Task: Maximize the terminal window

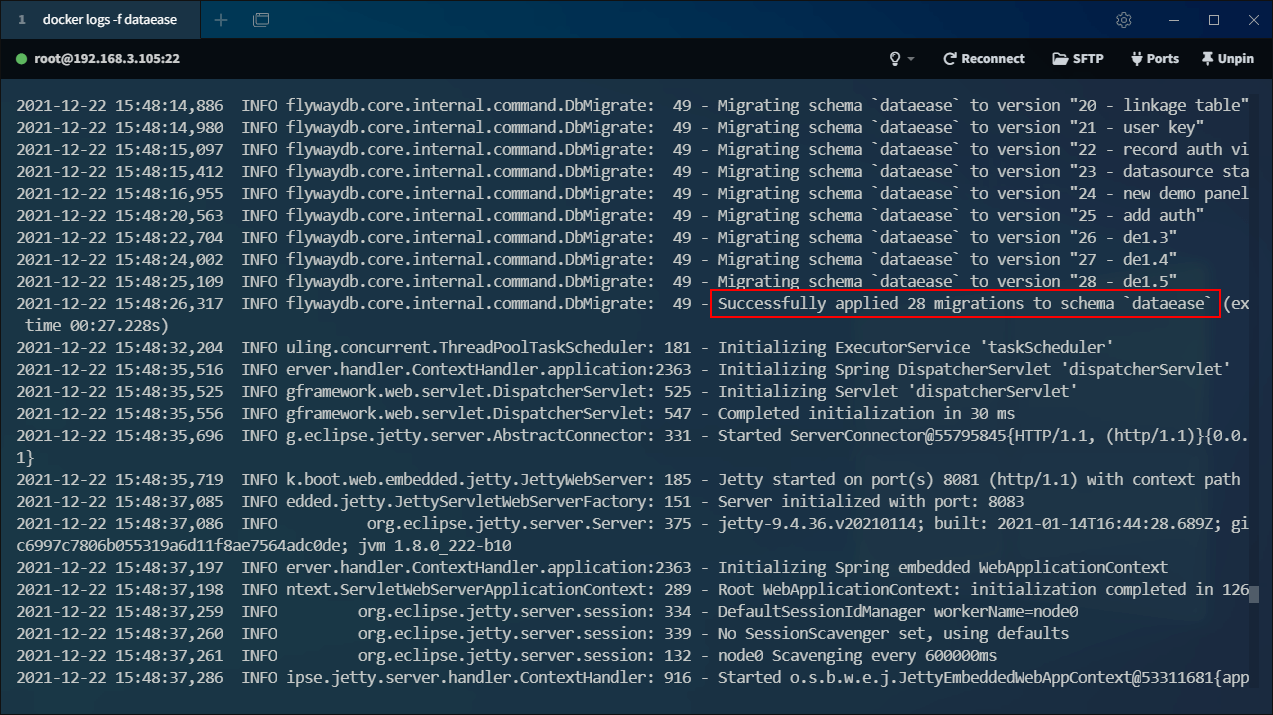Action: (x=1214, y=20)
